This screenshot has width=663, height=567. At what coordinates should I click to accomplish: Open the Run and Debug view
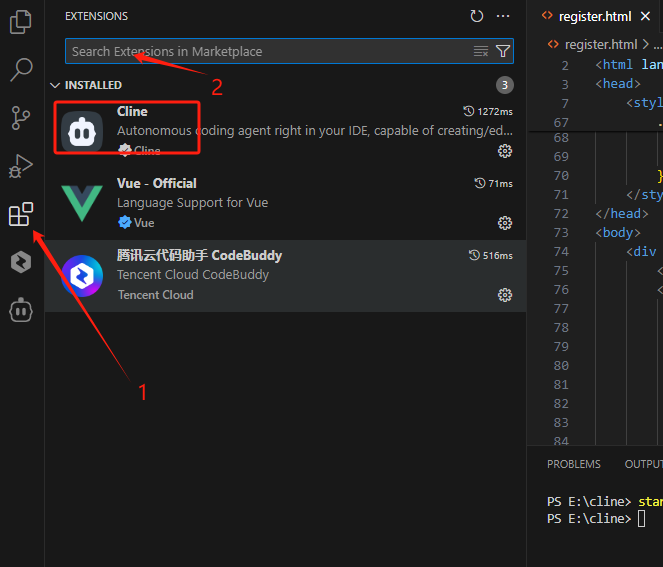[20, 166]
